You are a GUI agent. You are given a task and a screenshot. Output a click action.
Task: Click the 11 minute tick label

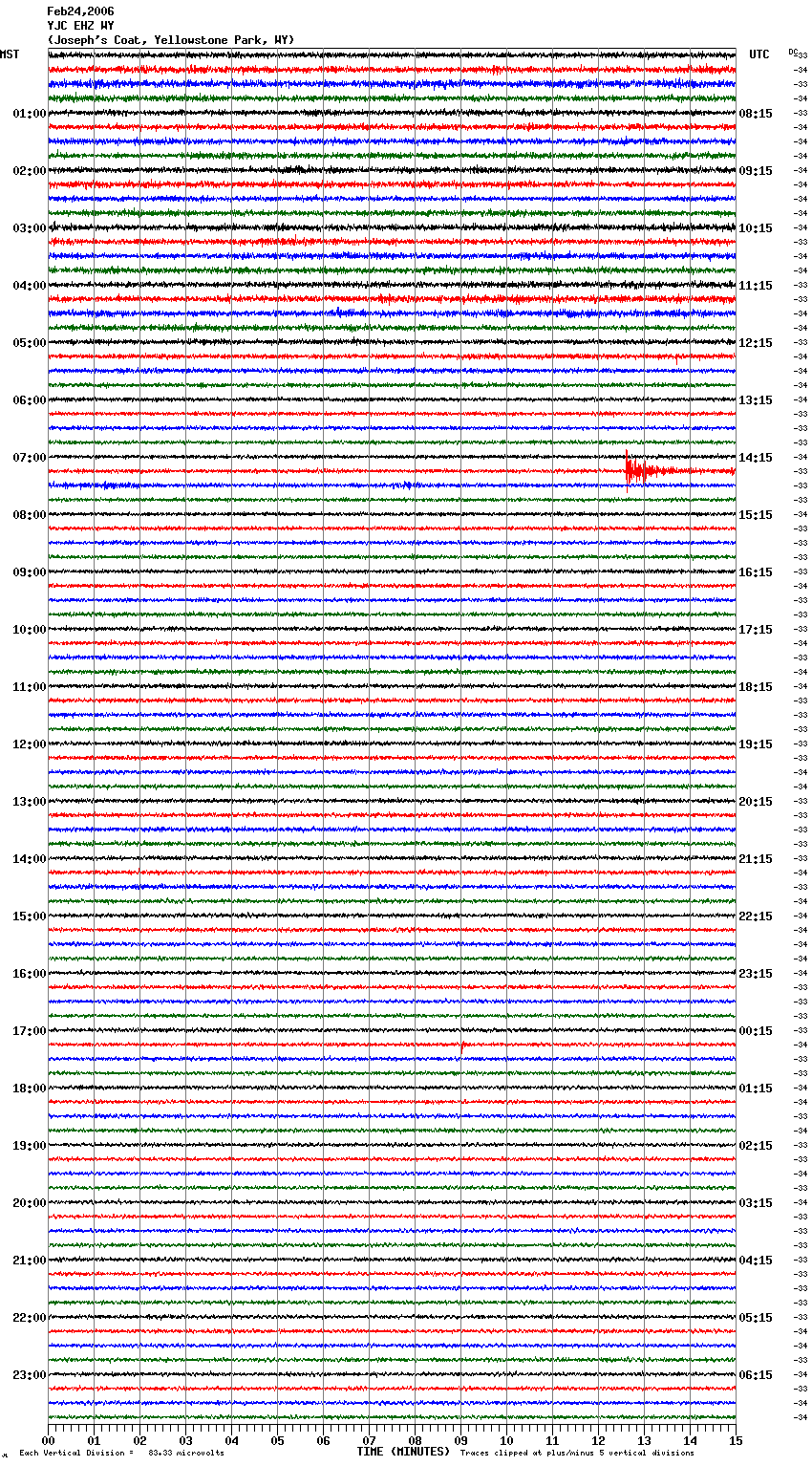pos(552,1439)
